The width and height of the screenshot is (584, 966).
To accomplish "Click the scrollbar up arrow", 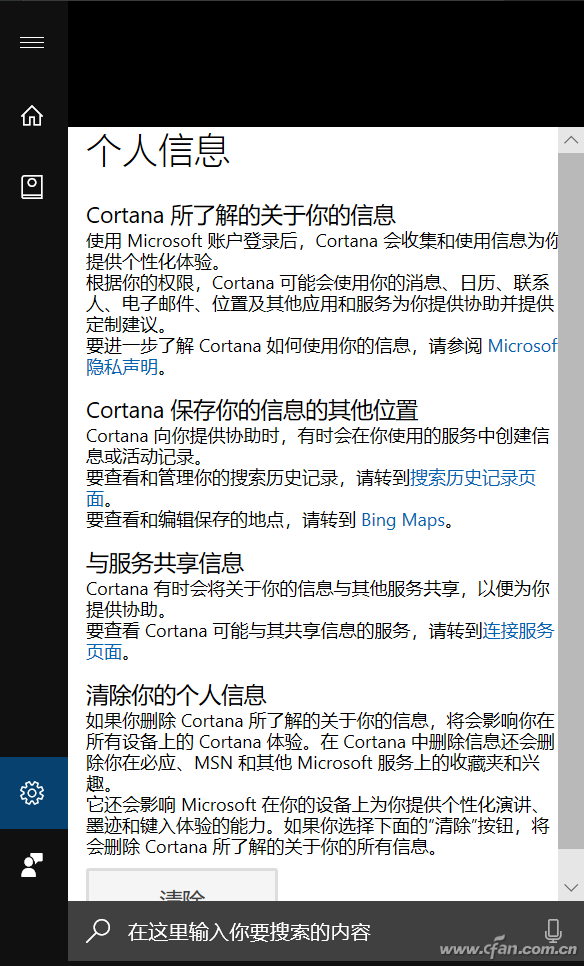I will pos(571,140).
